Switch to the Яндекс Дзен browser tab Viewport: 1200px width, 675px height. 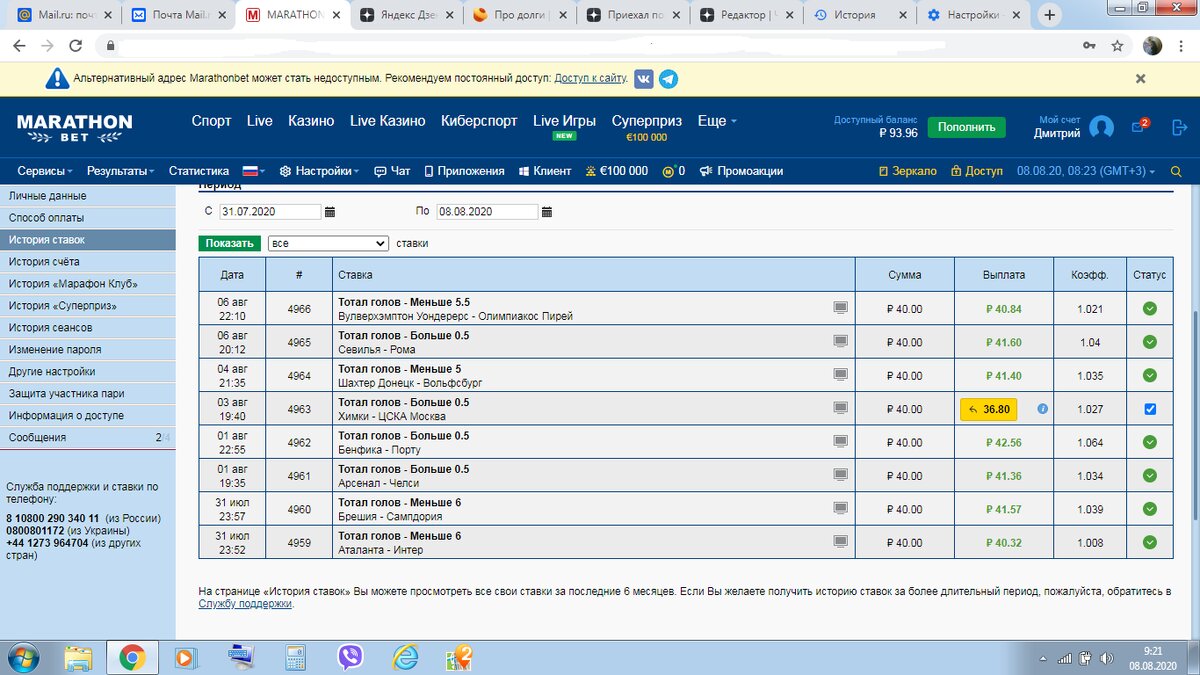coord(406,15)
